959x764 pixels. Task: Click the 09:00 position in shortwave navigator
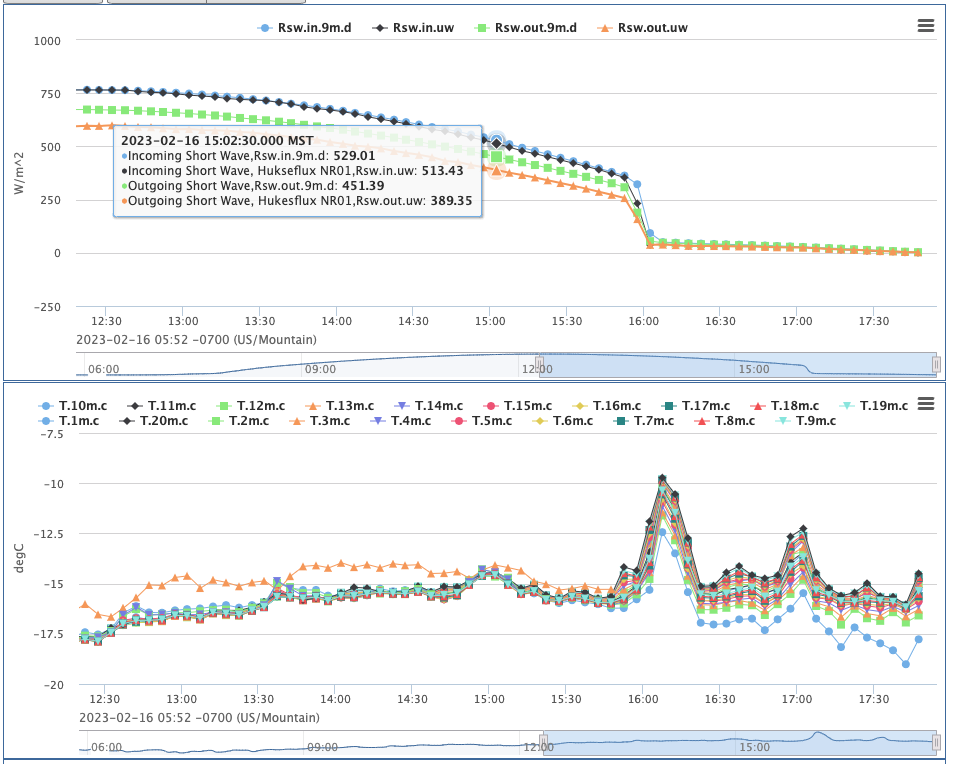320,368
